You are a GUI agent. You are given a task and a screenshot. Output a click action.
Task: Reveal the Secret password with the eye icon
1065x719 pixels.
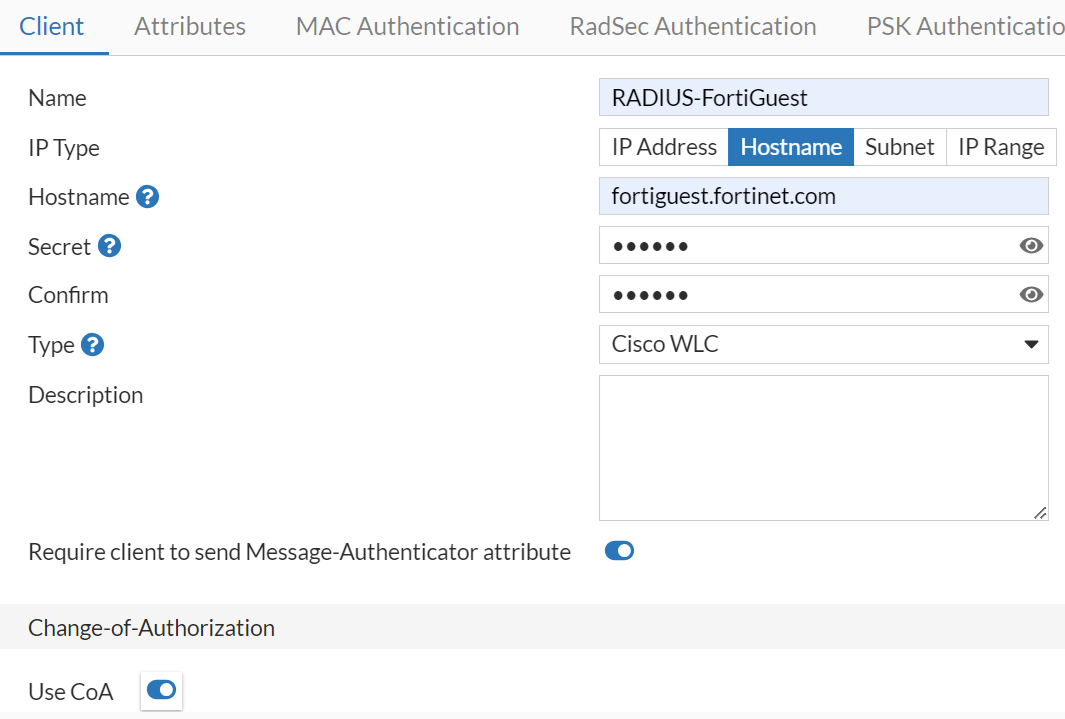pos(1031,245)
